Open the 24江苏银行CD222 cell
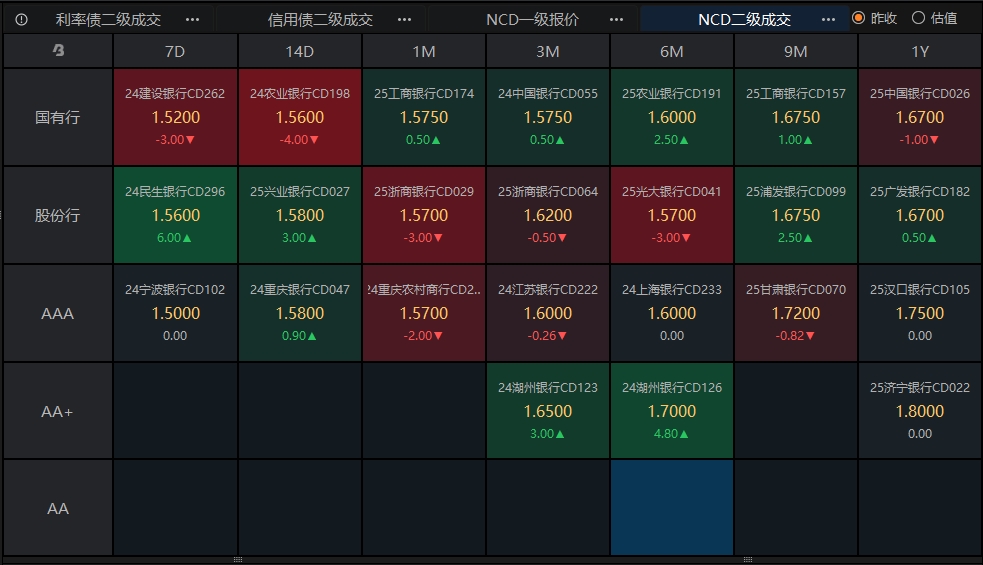 click(548, 313)
